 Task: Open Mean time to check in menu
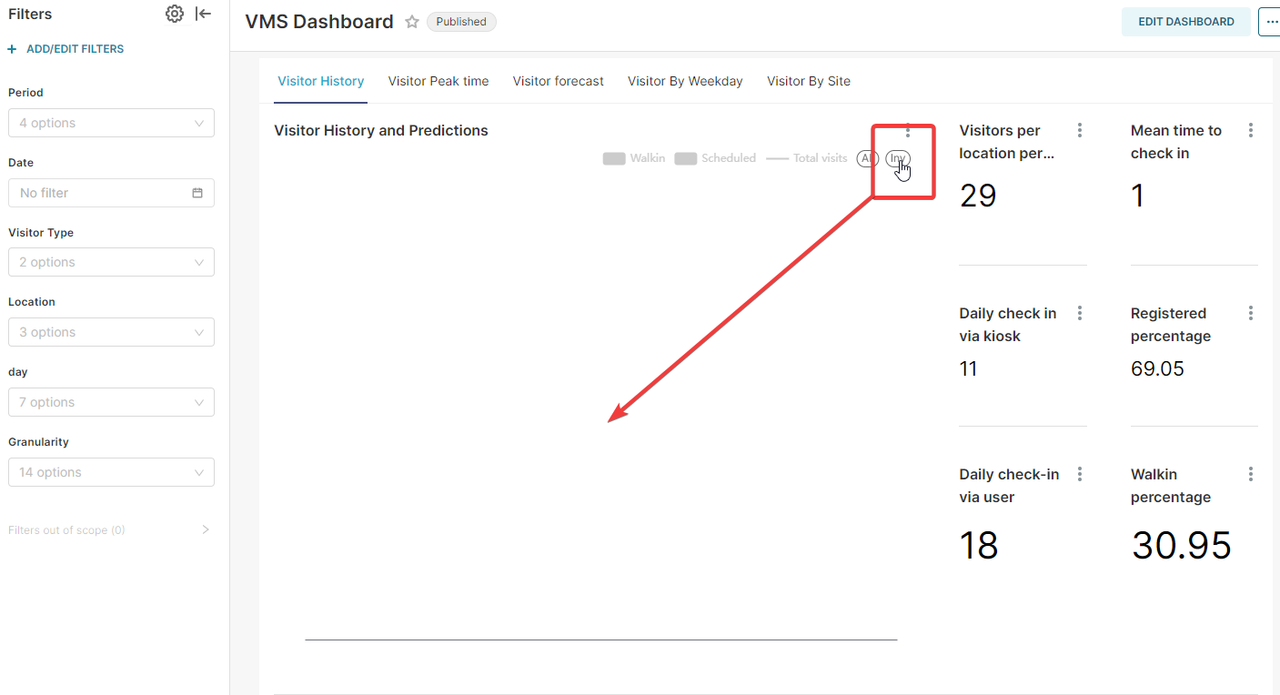1251,131
